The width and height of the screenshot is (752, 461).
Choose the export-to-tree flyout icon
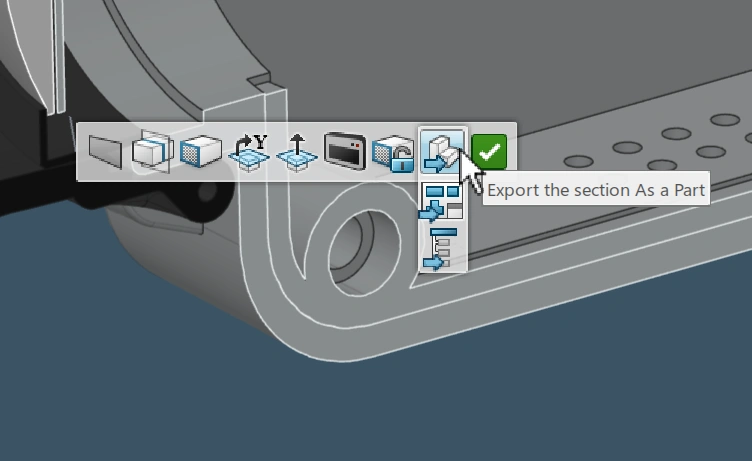pos(441,249)
